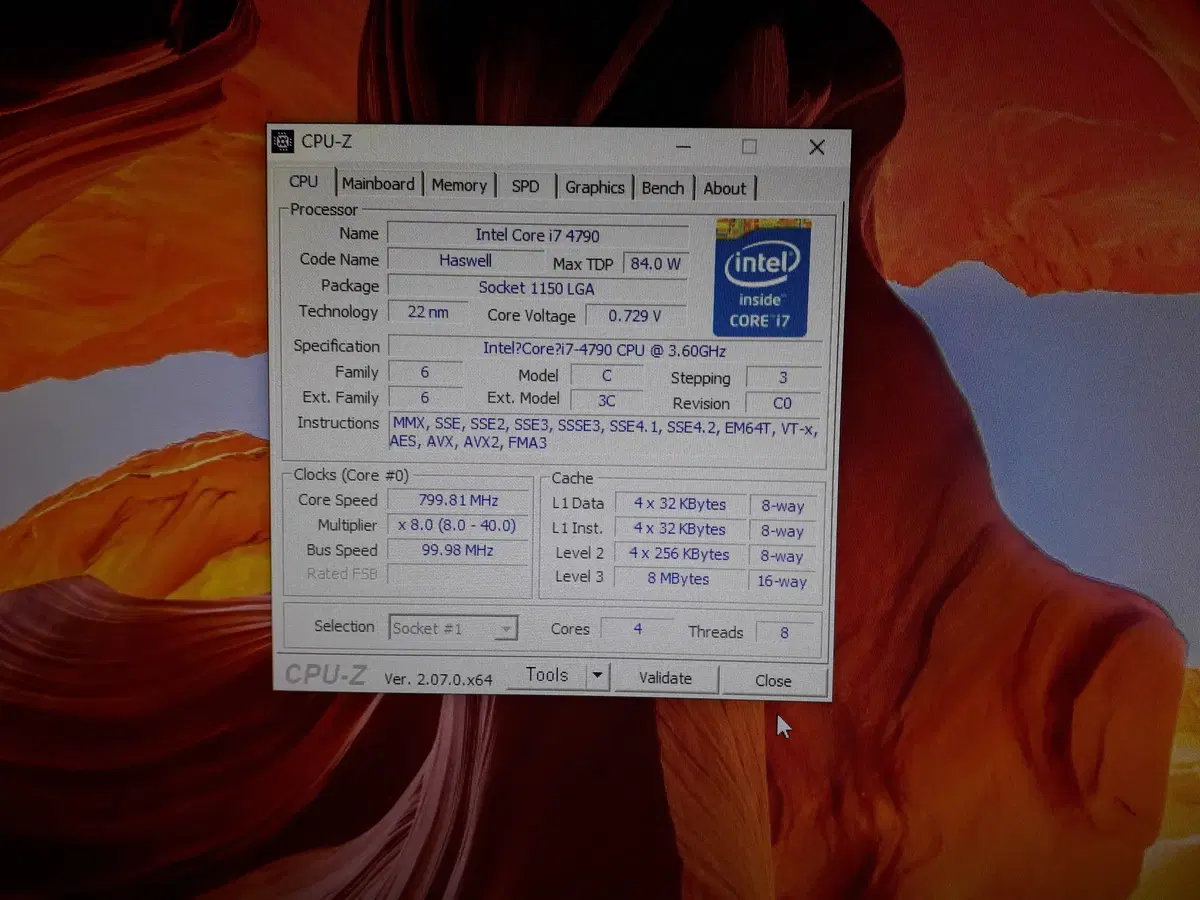Click the Technology value '22 nm'
1200x900 pixels.
(x=427, y=312)
